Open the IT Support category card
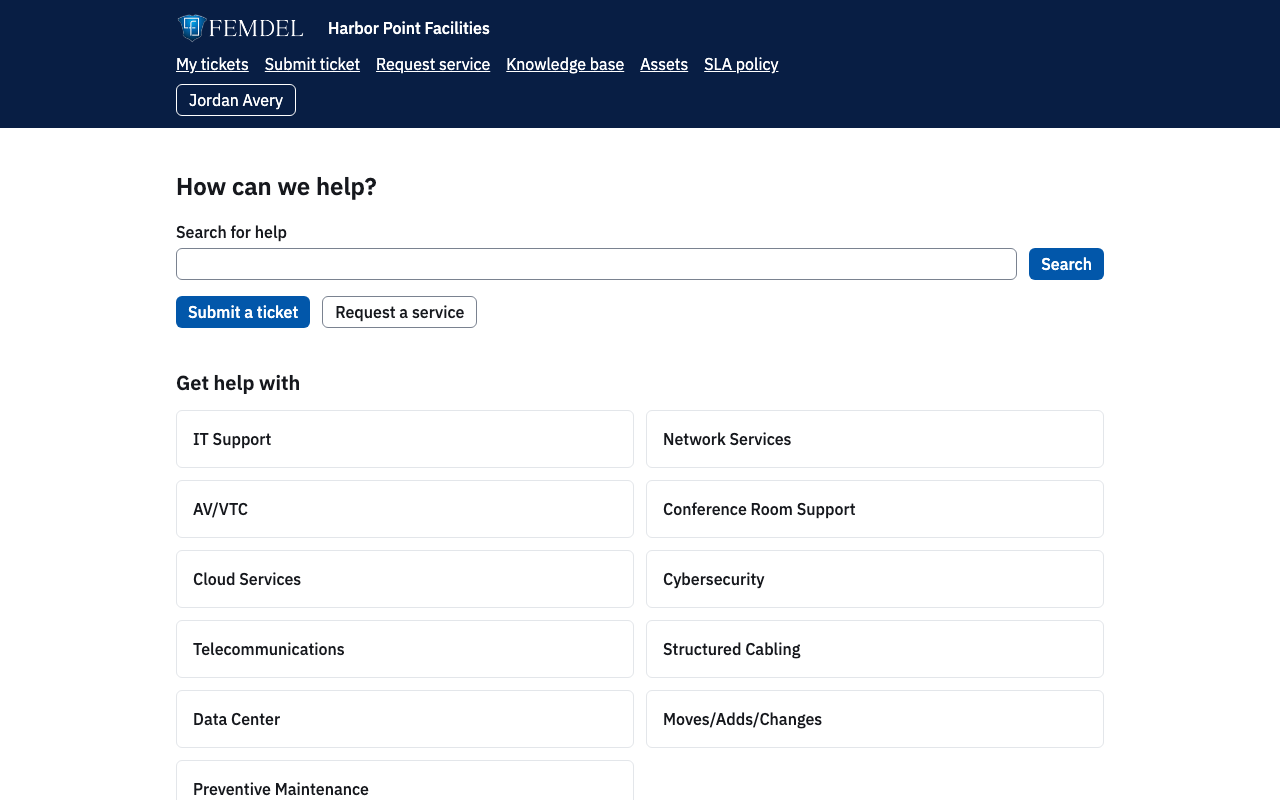Viewport: 1280px width, 800px height. 405,439
